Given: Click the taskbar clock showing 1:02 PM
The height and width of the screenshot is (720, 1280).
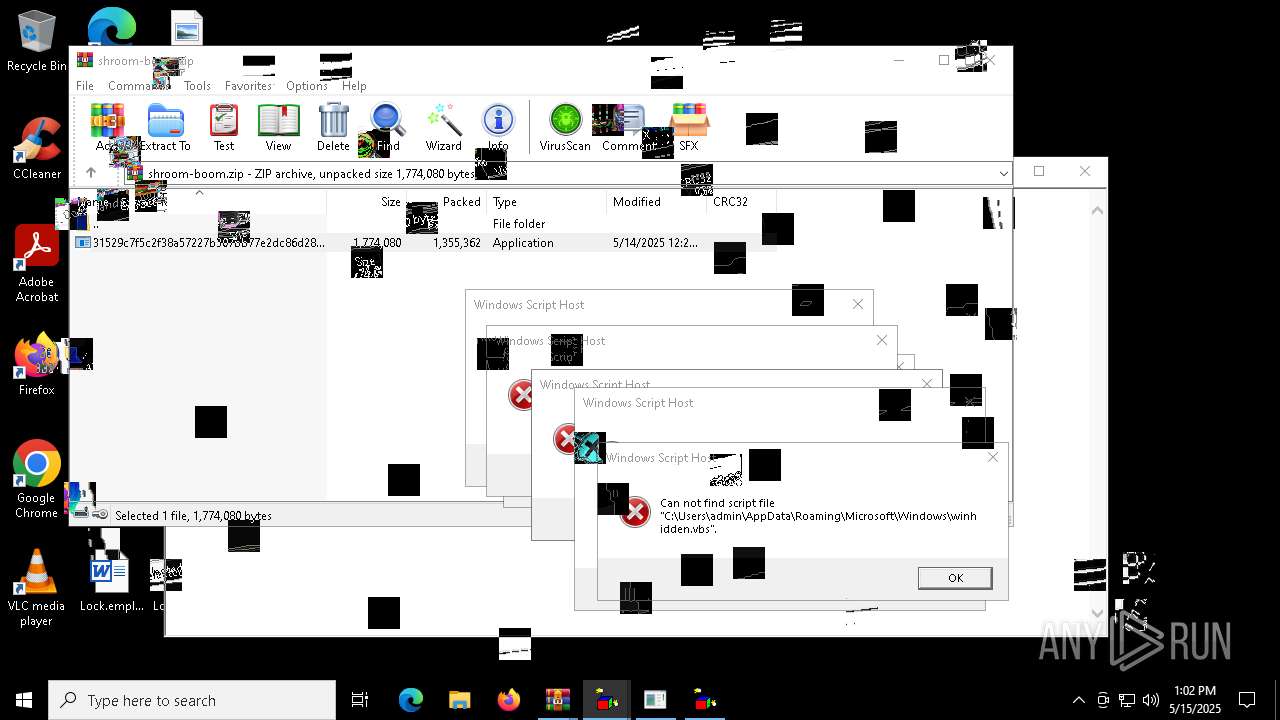Looking at the screenshot, I should point(1195,700).
